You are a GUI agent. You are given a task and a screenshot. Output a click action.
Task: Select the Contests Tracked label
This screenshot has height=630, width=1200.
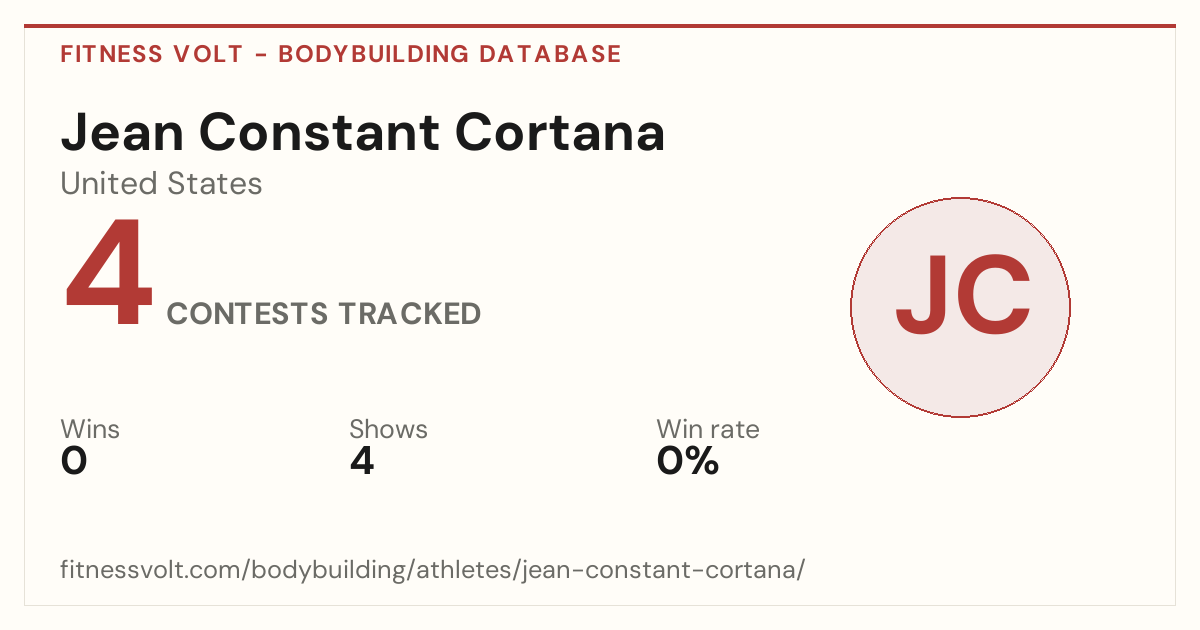point(324,314)
